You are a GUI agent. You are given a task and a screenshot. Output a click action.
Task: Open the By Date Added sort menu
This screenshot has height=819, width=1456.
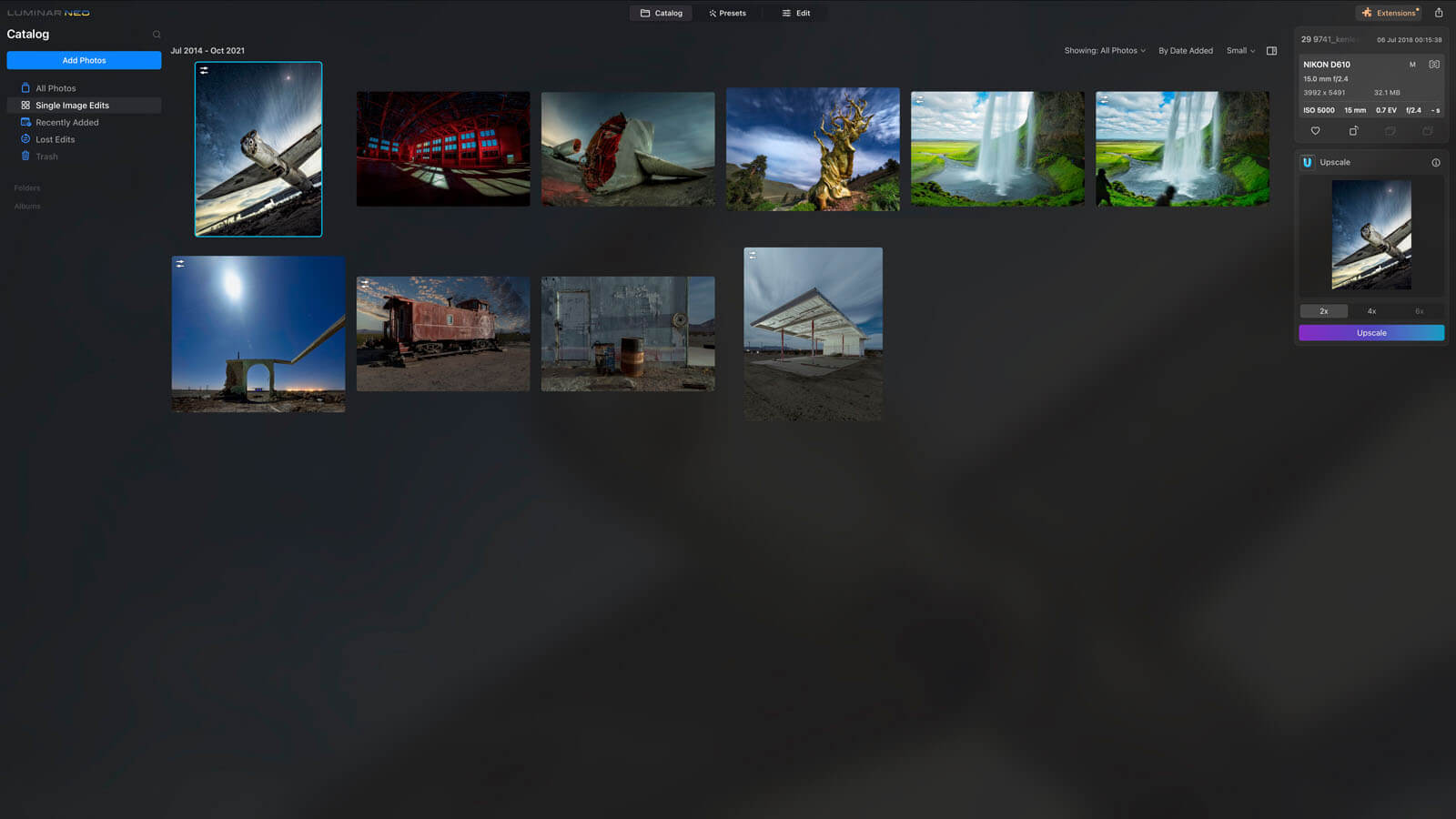coord(1185,51)
